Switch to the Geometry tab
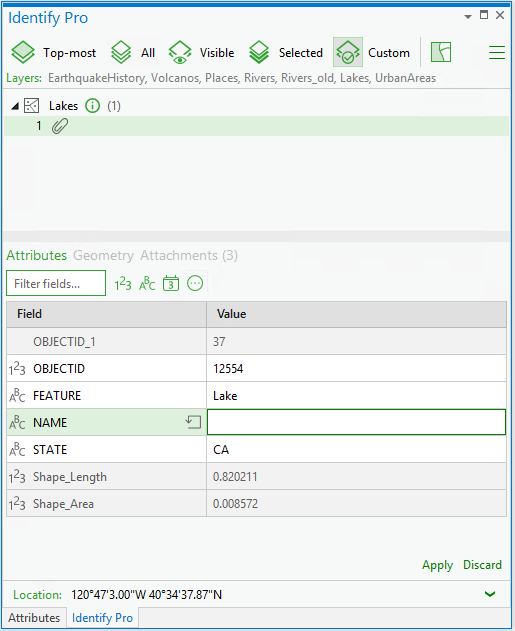Image resolution: width=515 pixels, height=631 pixels. click(103, 256)
